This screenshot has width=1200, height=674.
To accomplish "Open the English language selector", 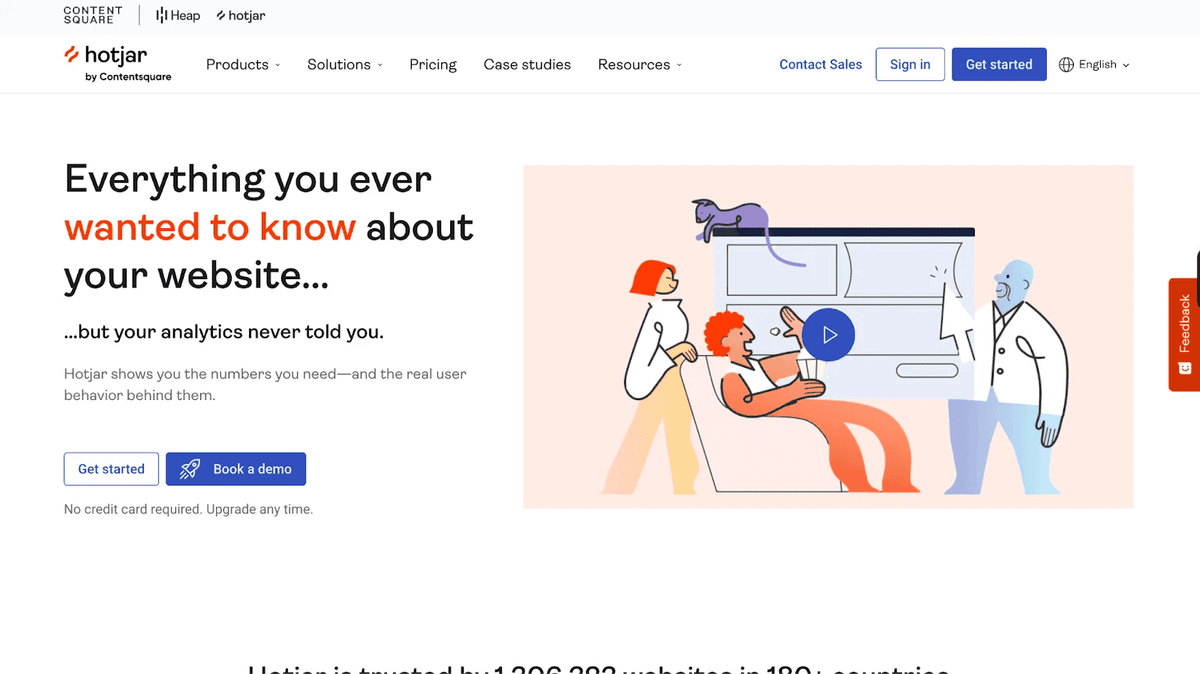I will coord(1094,64).
